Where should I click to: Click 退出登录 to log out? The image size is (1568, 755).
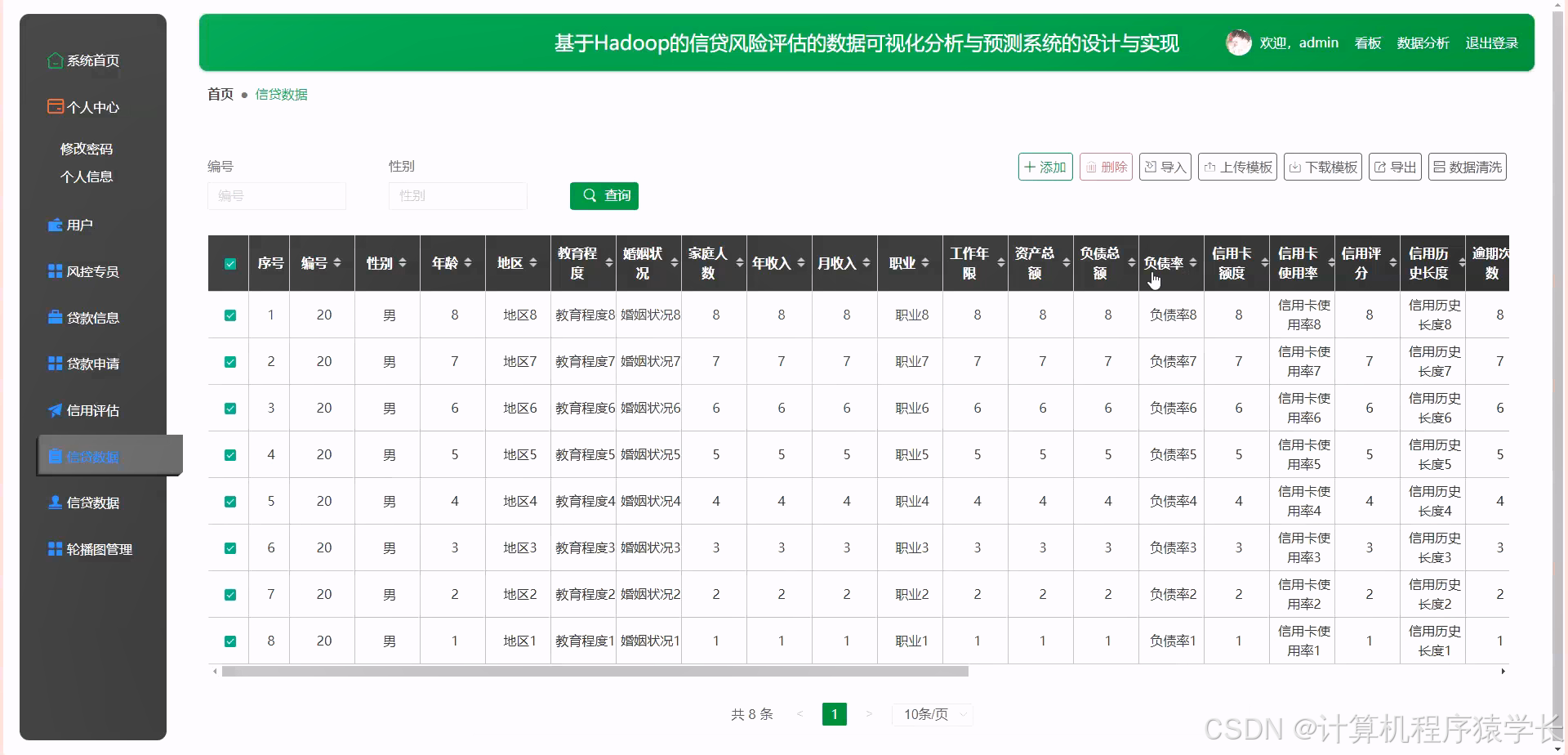[x=1492, y=42]
